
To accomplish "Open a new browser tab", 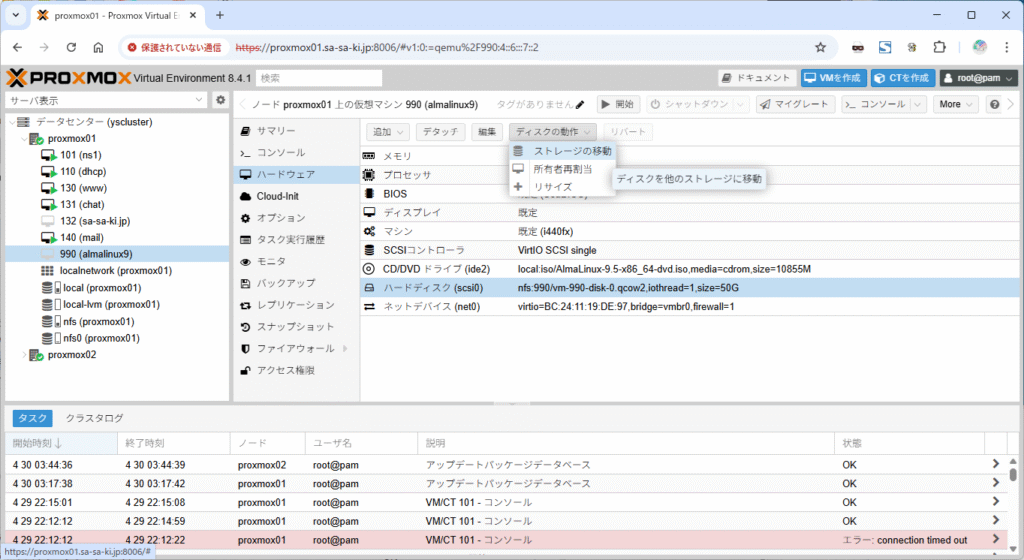I will pos(219,15).
